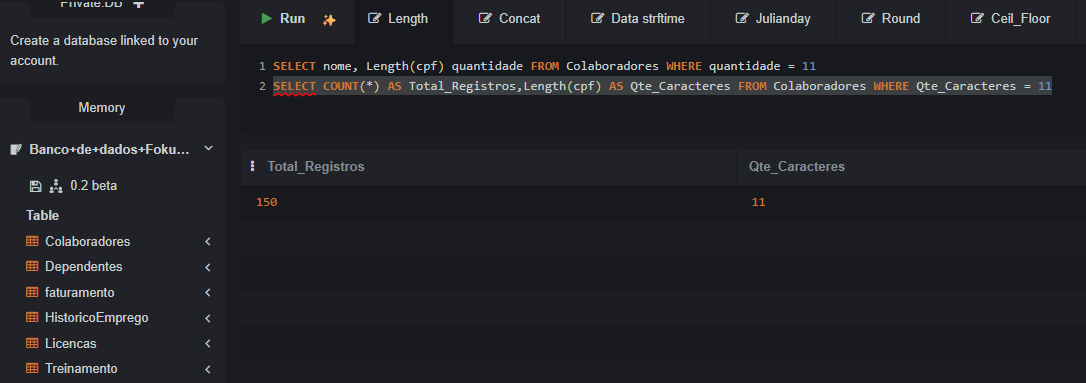Select the Data strftime tab
This screenshot has width=1086, height=383.
[638, 19]
